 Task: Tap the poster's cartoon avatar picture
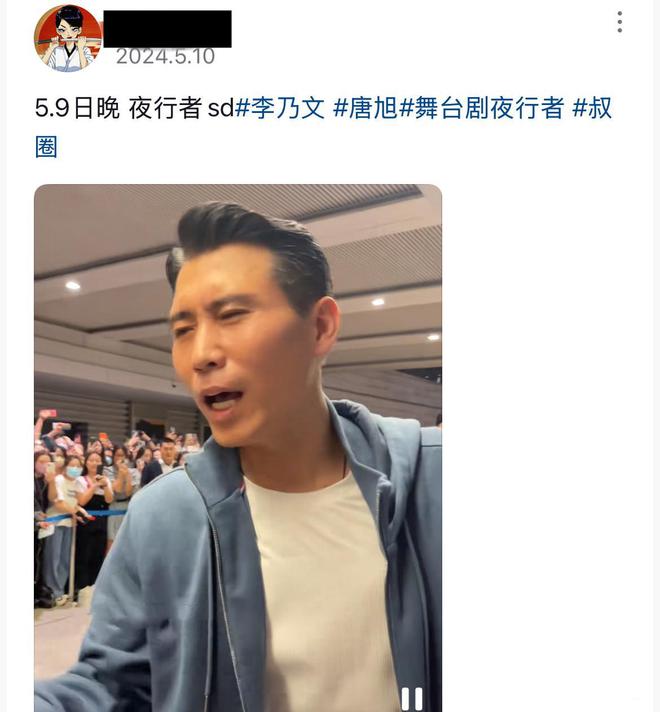coord(68,38)
